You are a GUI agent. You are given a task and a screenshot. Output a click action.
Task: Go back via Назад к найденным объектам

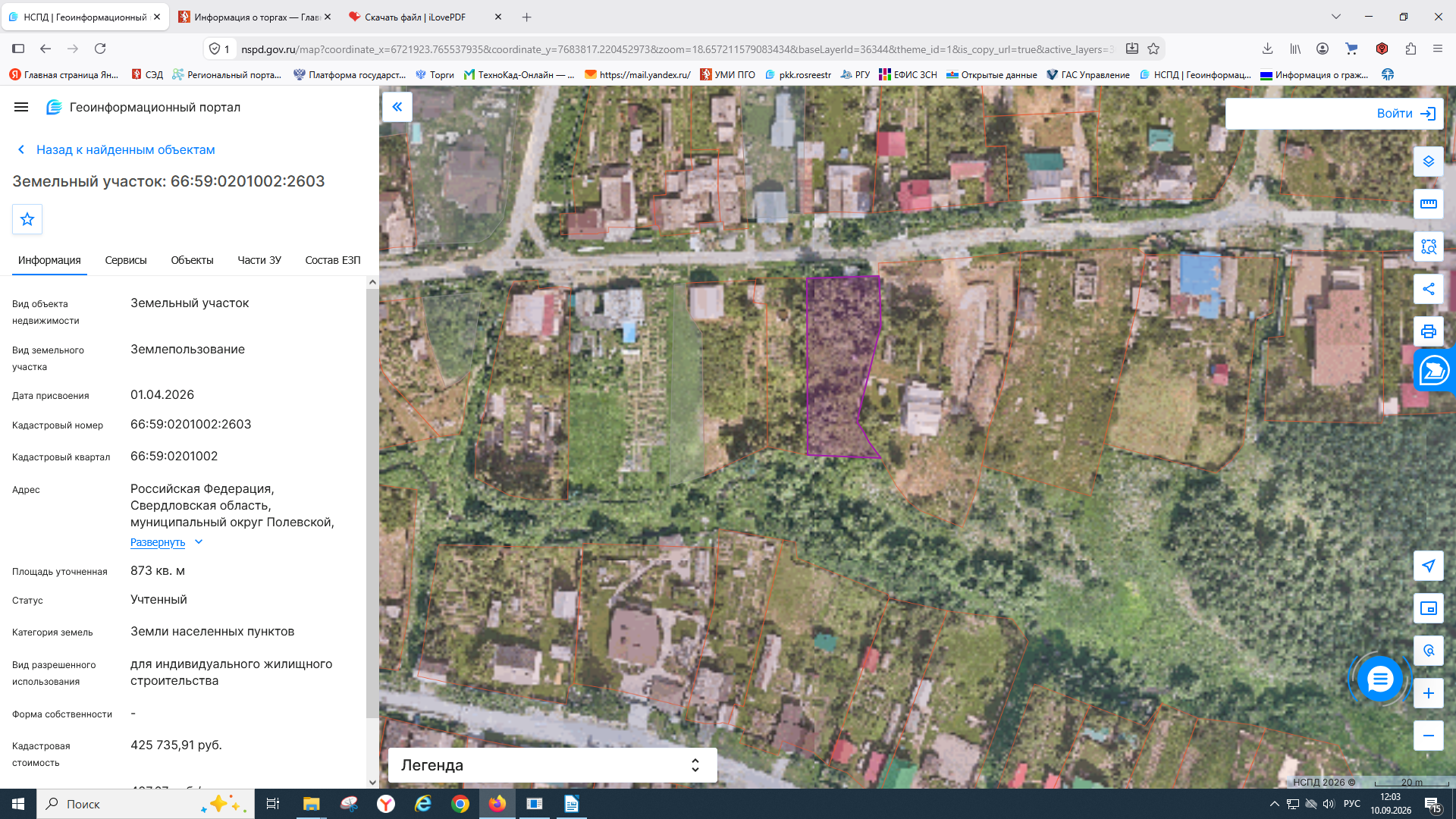pyautogui.click(x=116, y=149)
